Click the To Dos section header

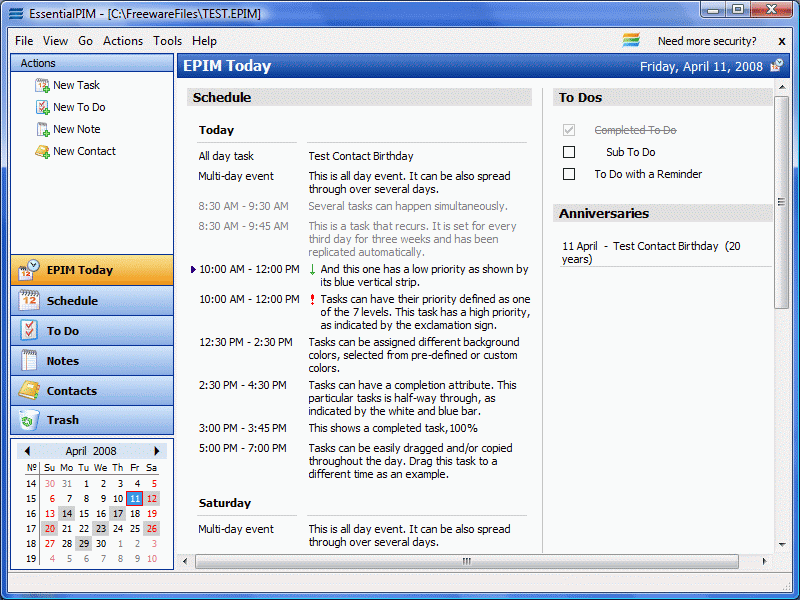point(662,97)
